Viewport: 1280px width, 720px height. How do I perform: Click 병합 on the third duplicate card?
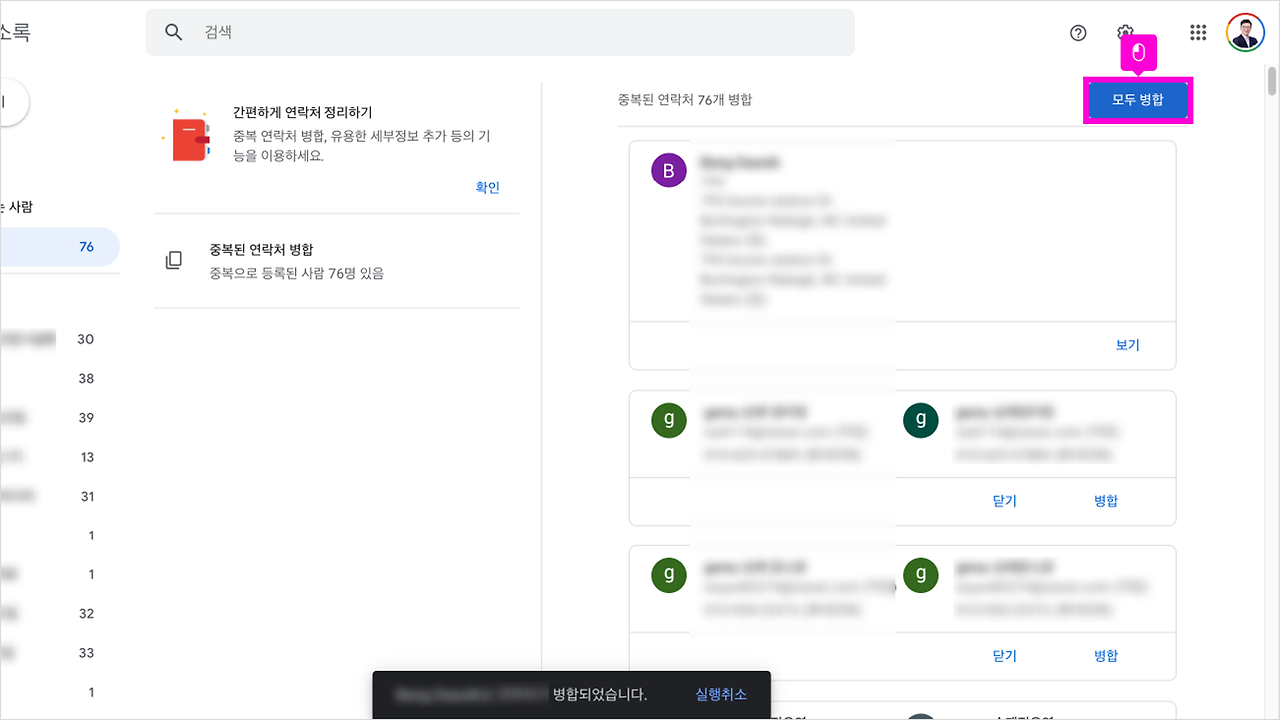[x=1106, y=655]
